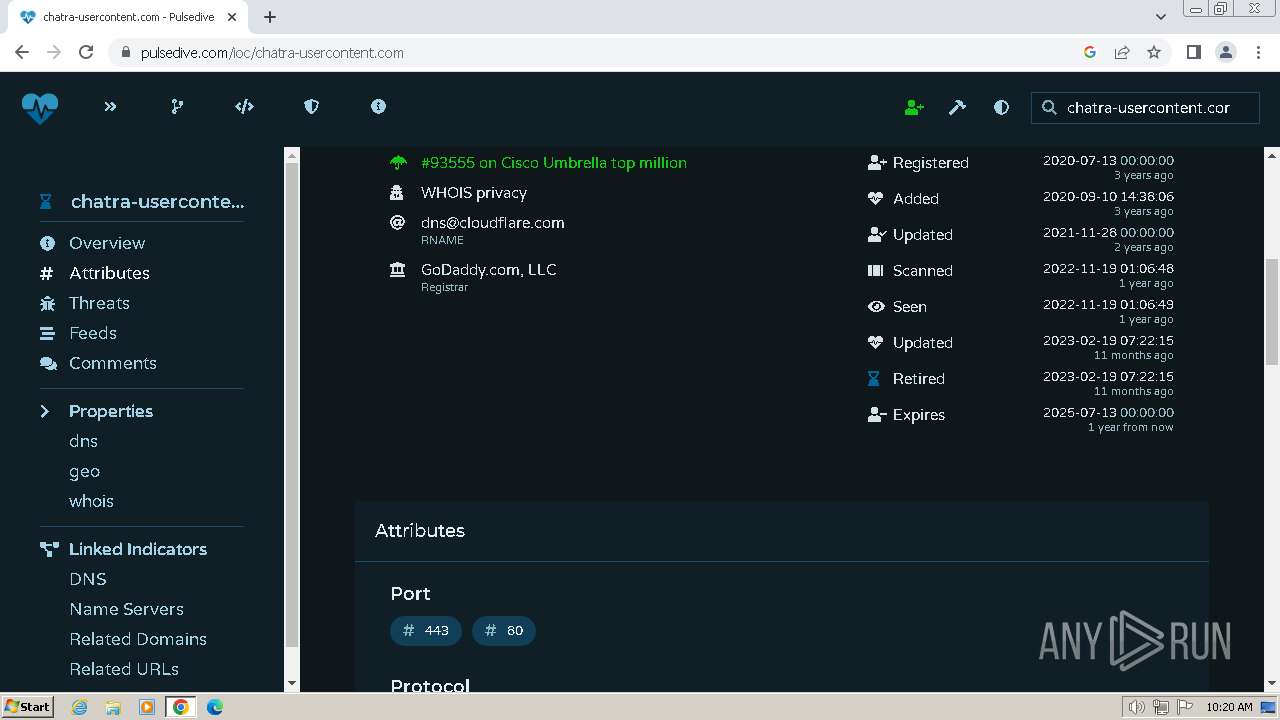Screen dimensions: 1280x720
Task: Open the gavel tool icon
Action: [957, 107]
